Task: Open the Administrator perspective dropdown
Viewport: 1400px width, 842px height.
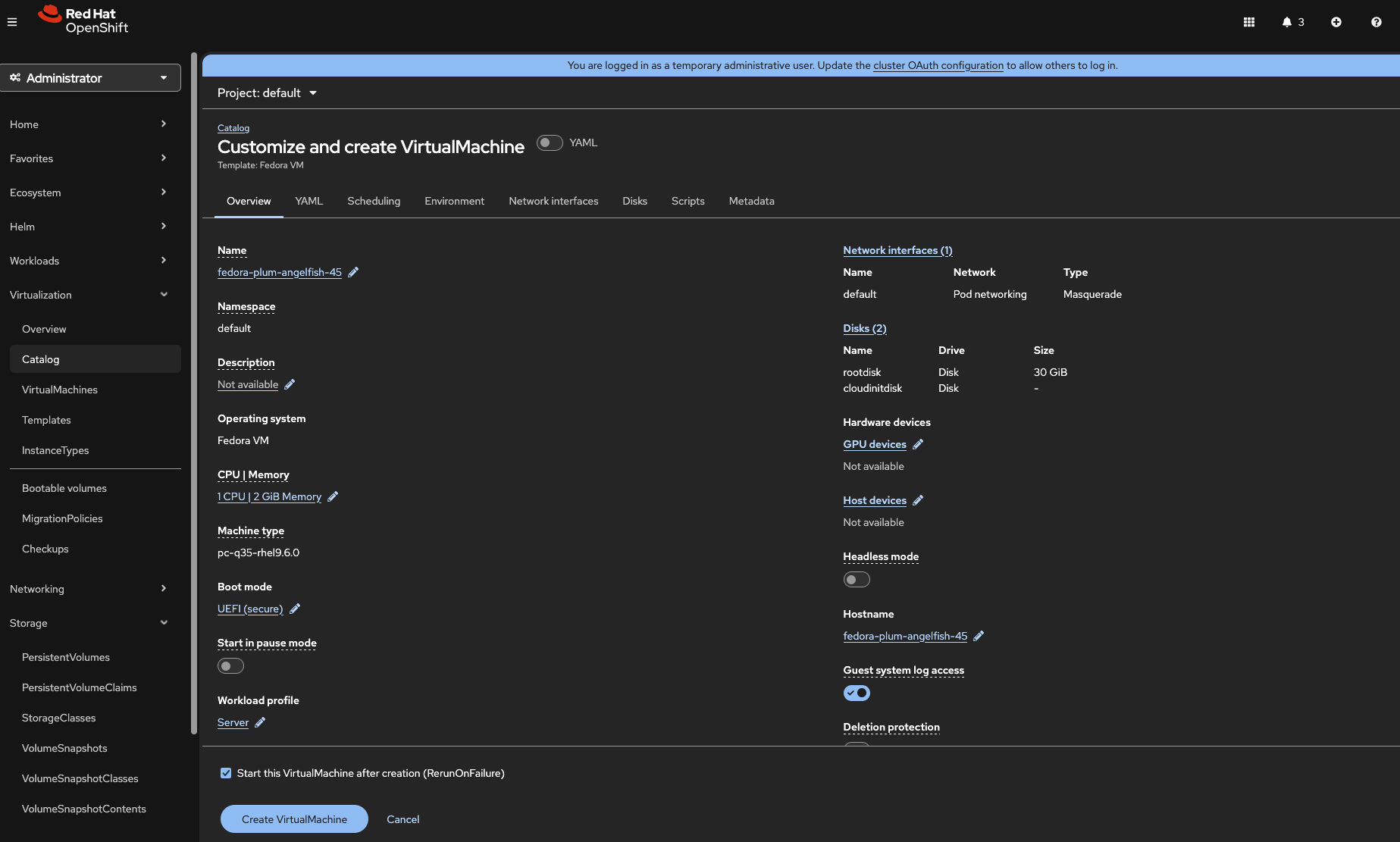Action: click(90, 78)
